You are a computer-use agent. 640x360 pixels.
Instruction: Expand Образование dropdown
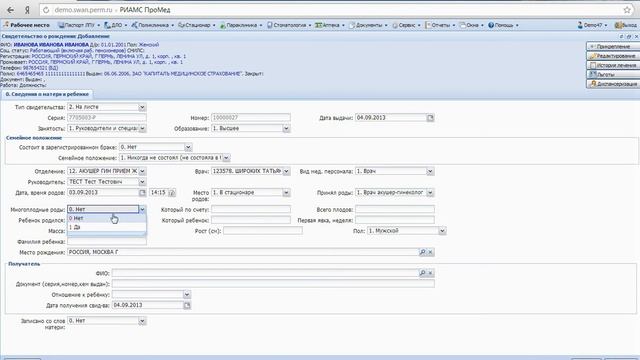pyautogui.click(x=286, y=129)
